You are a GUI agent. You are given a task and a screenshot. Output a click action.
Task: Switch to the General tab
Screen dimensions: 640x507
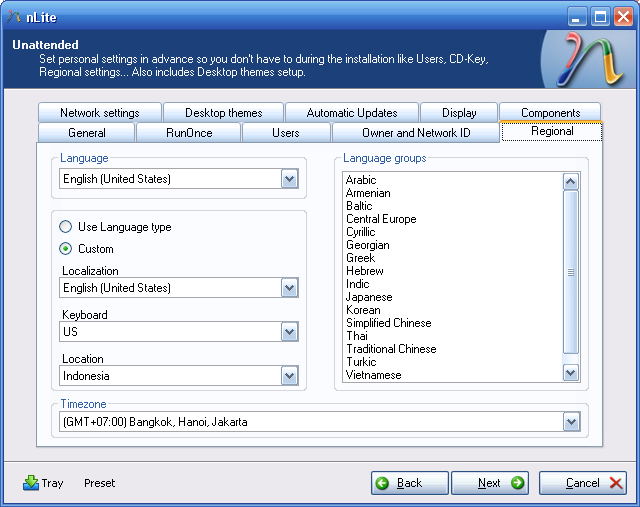[87, 133]
